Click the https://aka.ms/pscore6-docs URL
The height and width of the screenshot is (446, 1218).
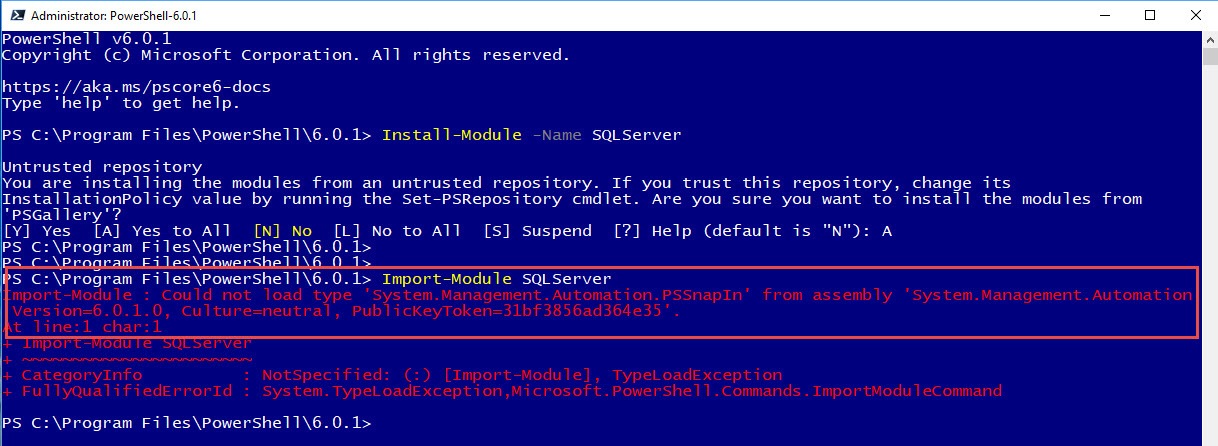click(x=136, y=87)
